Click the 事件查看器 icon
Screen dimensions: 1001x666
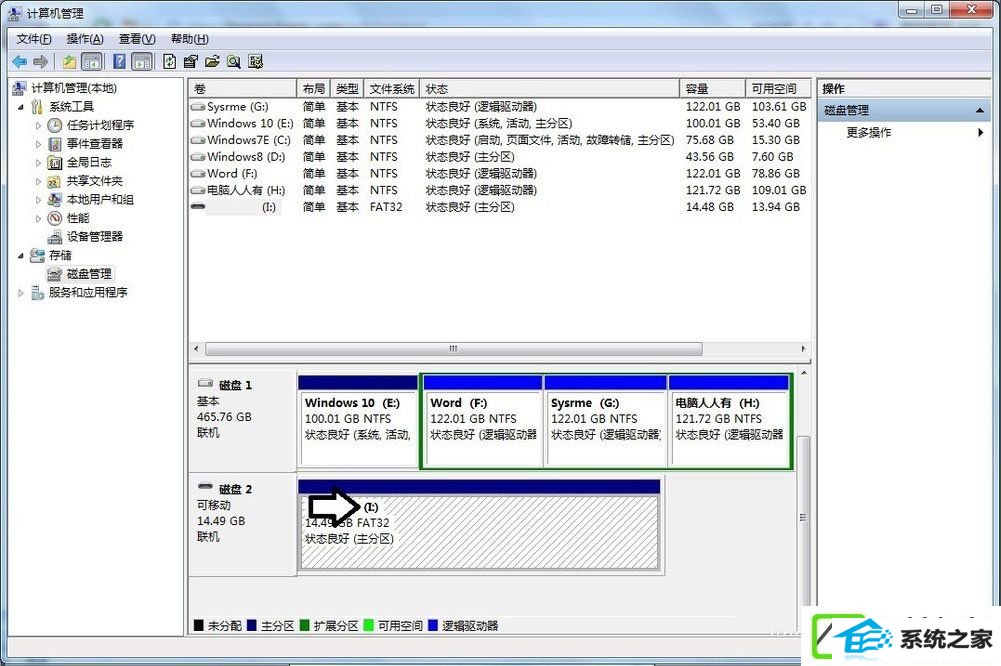55,144
